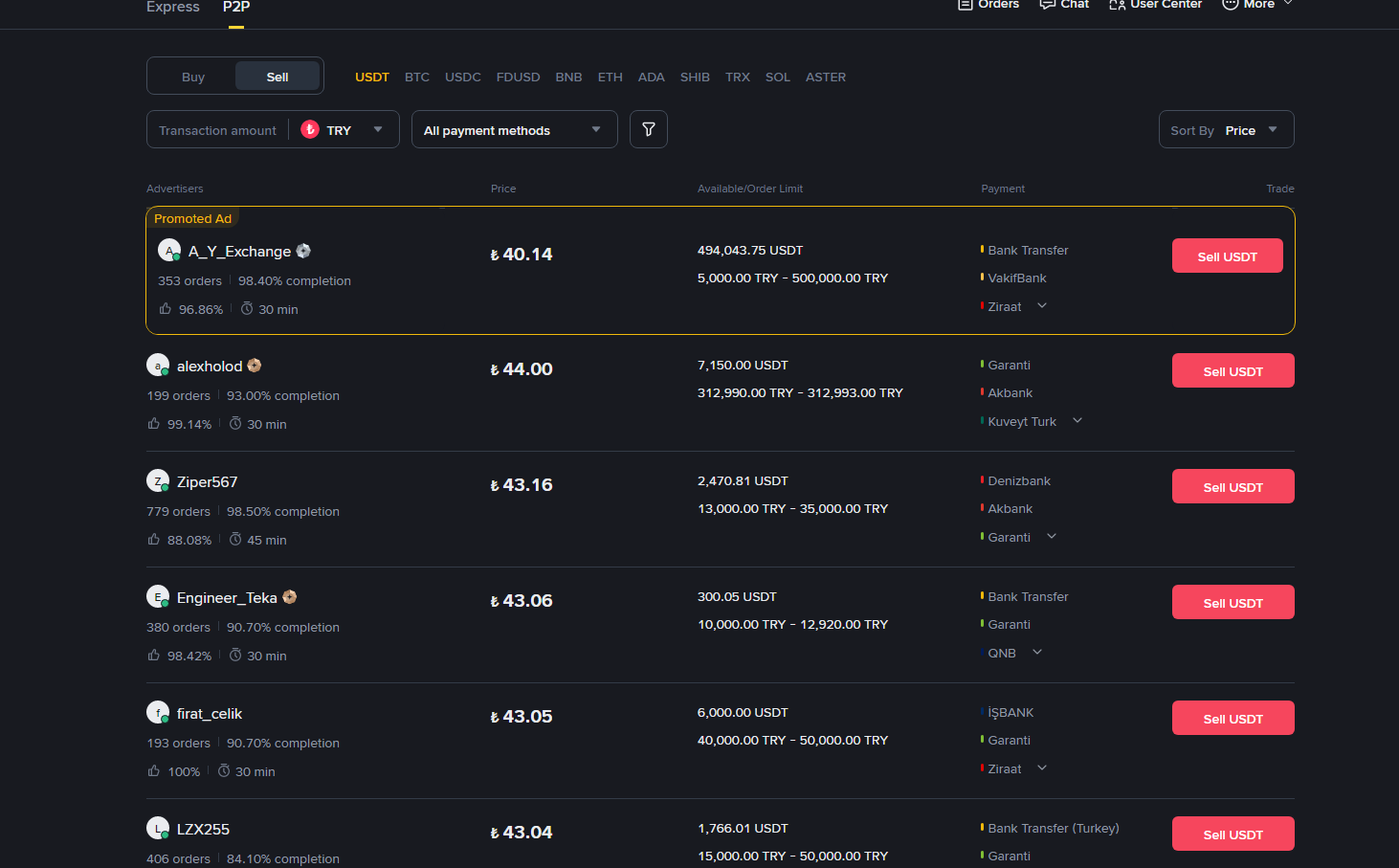Click Sell USDT on Ziper567's offer
The width and height of the screenshot is (1399, 868).
1232,486
